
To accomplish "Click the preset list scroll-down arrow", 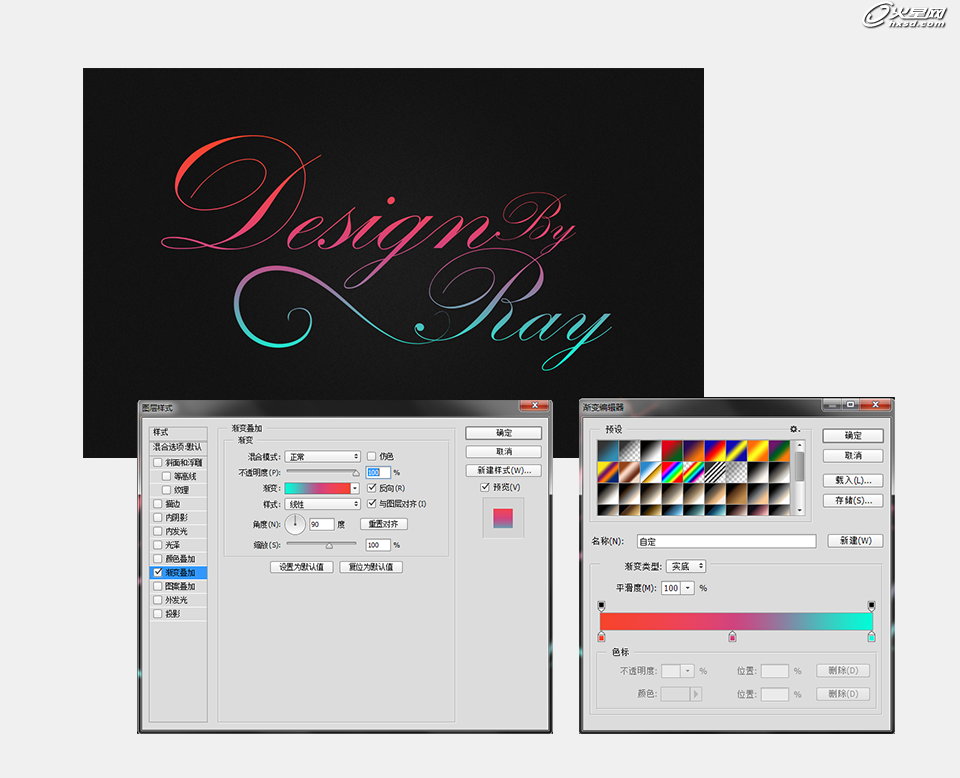I will click(x=800, y=510).
